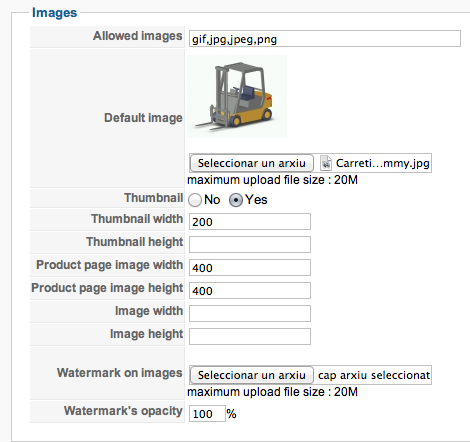Click the empty Thumbnail height field

click(x=250, y=244)
